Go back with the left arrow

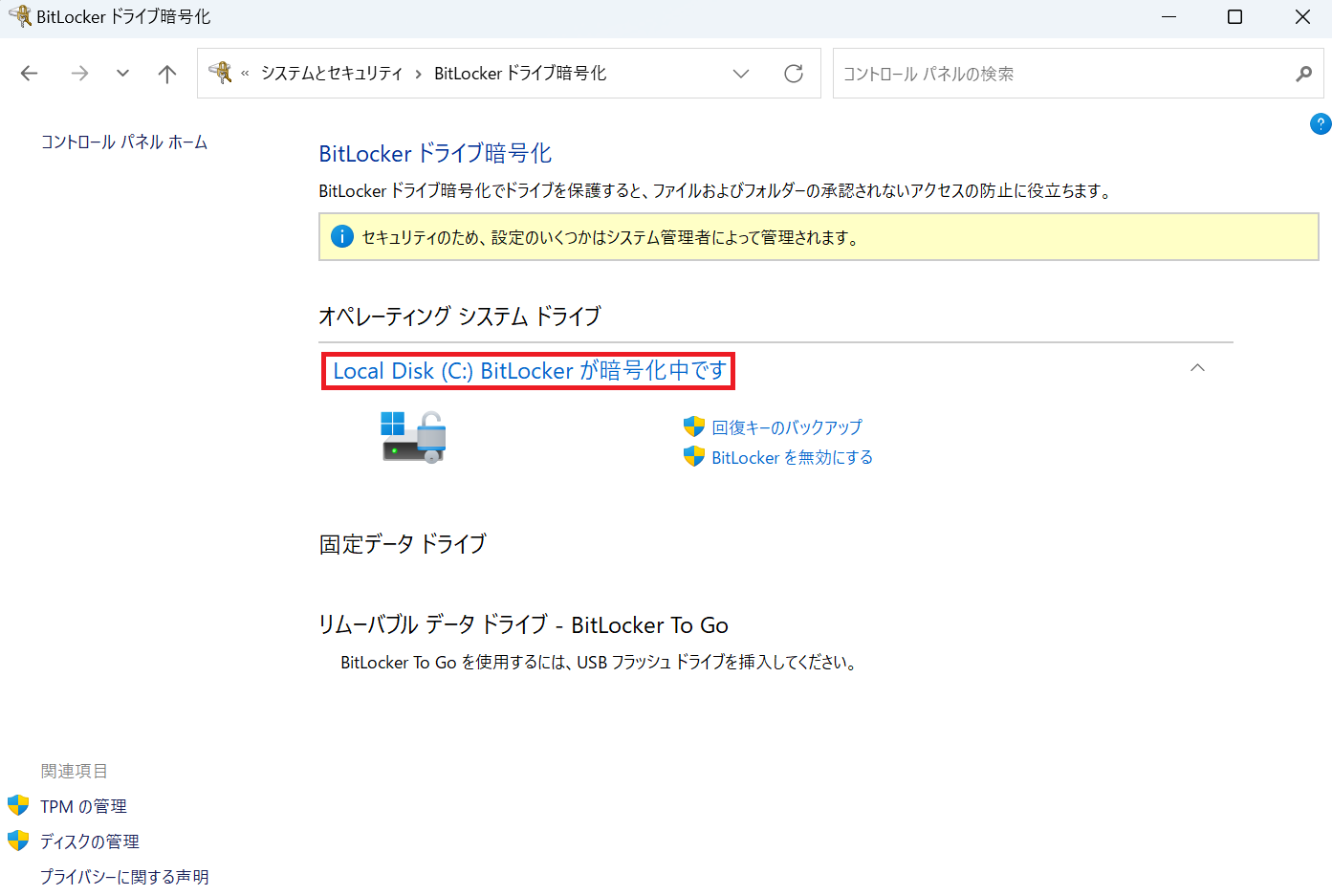(x=30, y=74)
